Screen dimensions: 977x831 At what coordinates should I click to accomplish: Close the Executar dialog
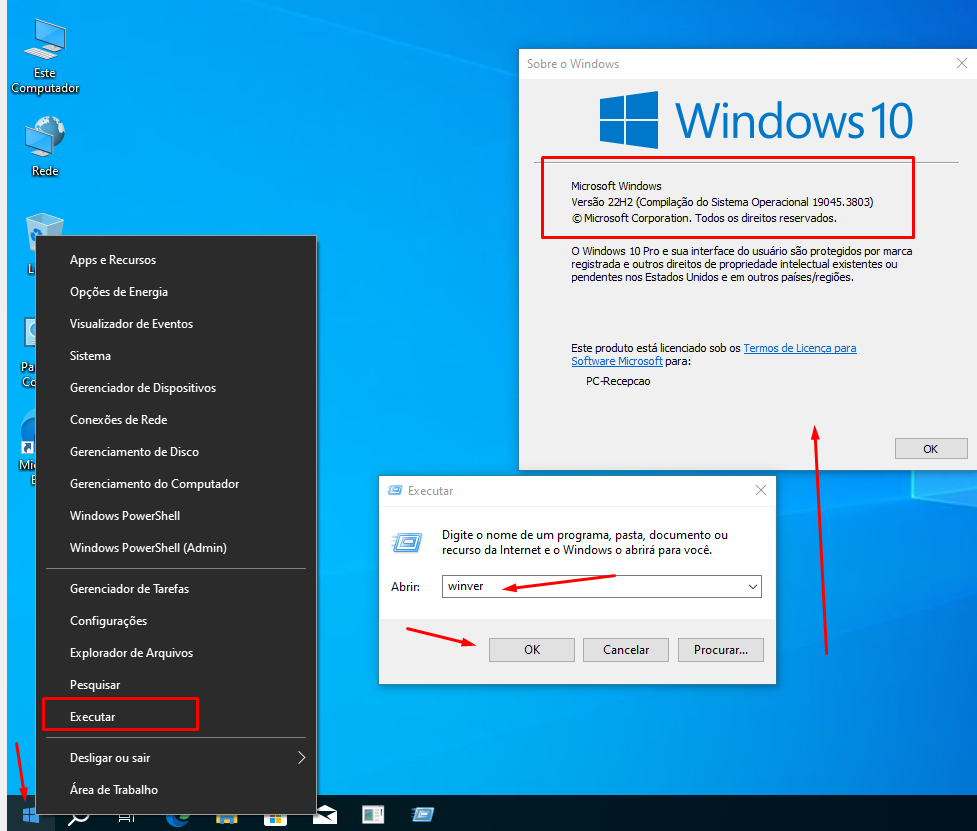pos(761,490)
